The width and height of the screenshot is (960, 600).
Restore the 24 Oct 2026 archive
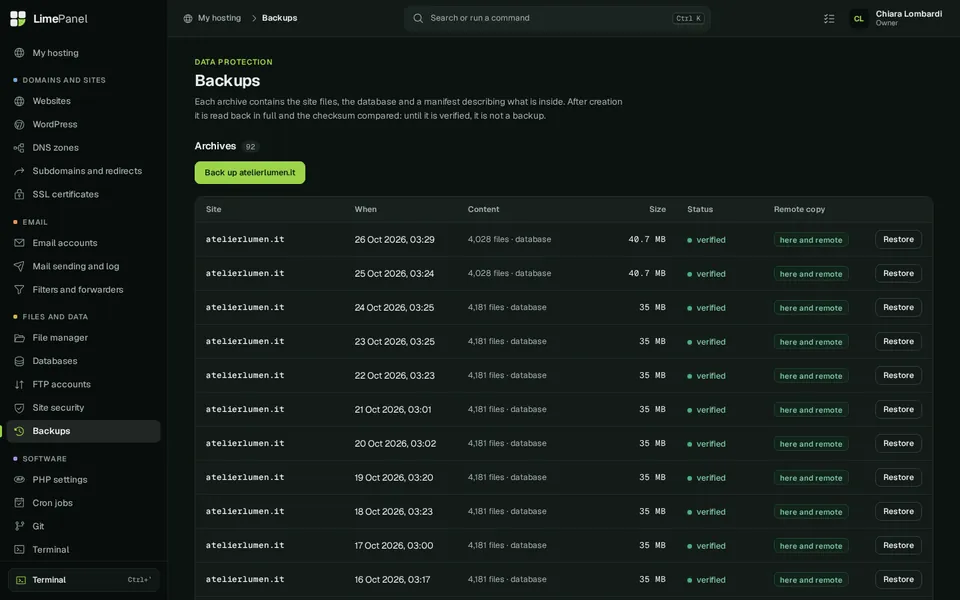pyautogui.click(x=898, y=307)
